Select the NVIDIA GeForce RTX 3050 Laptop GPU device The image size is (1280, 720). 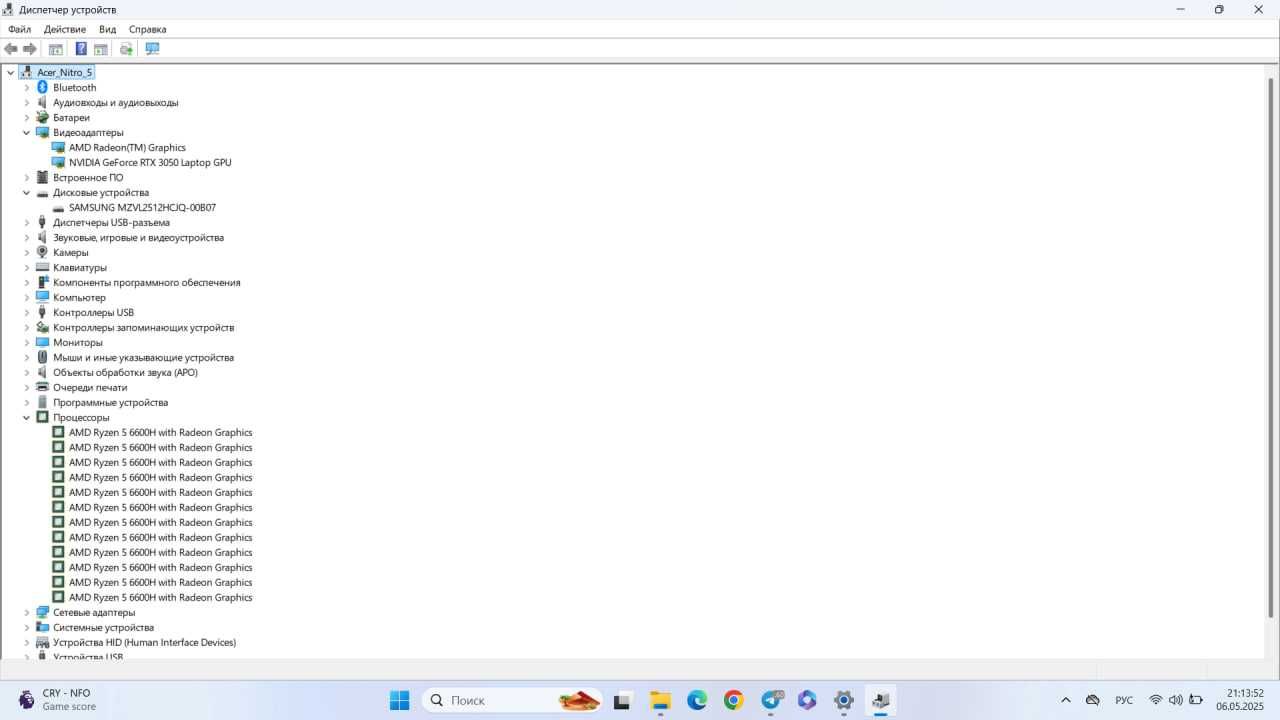coord(150,162)
